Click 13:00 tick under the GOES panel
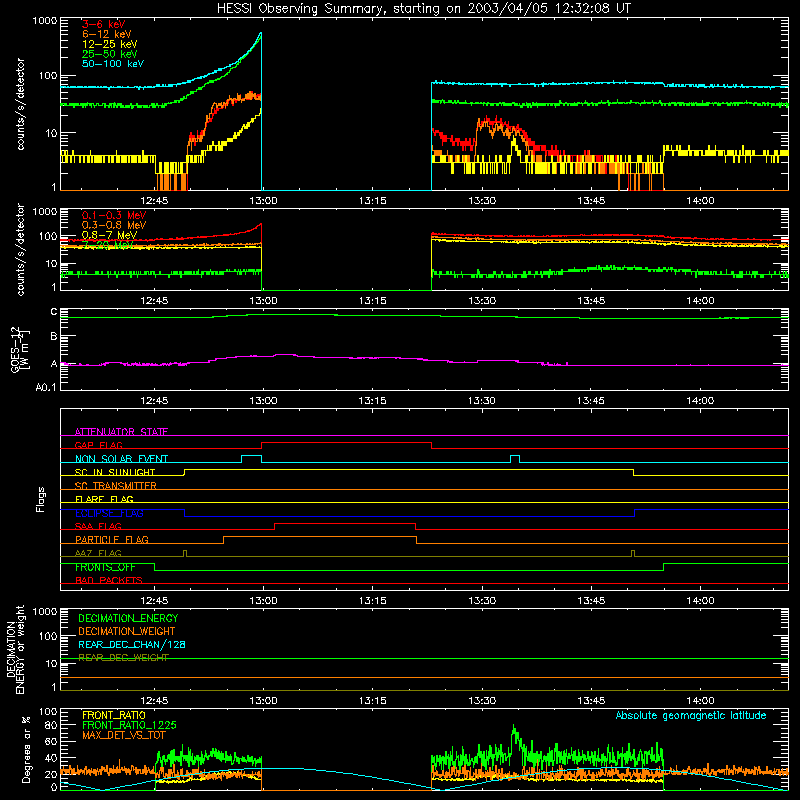The image size is (800, 800). click(x=263, y=401)
